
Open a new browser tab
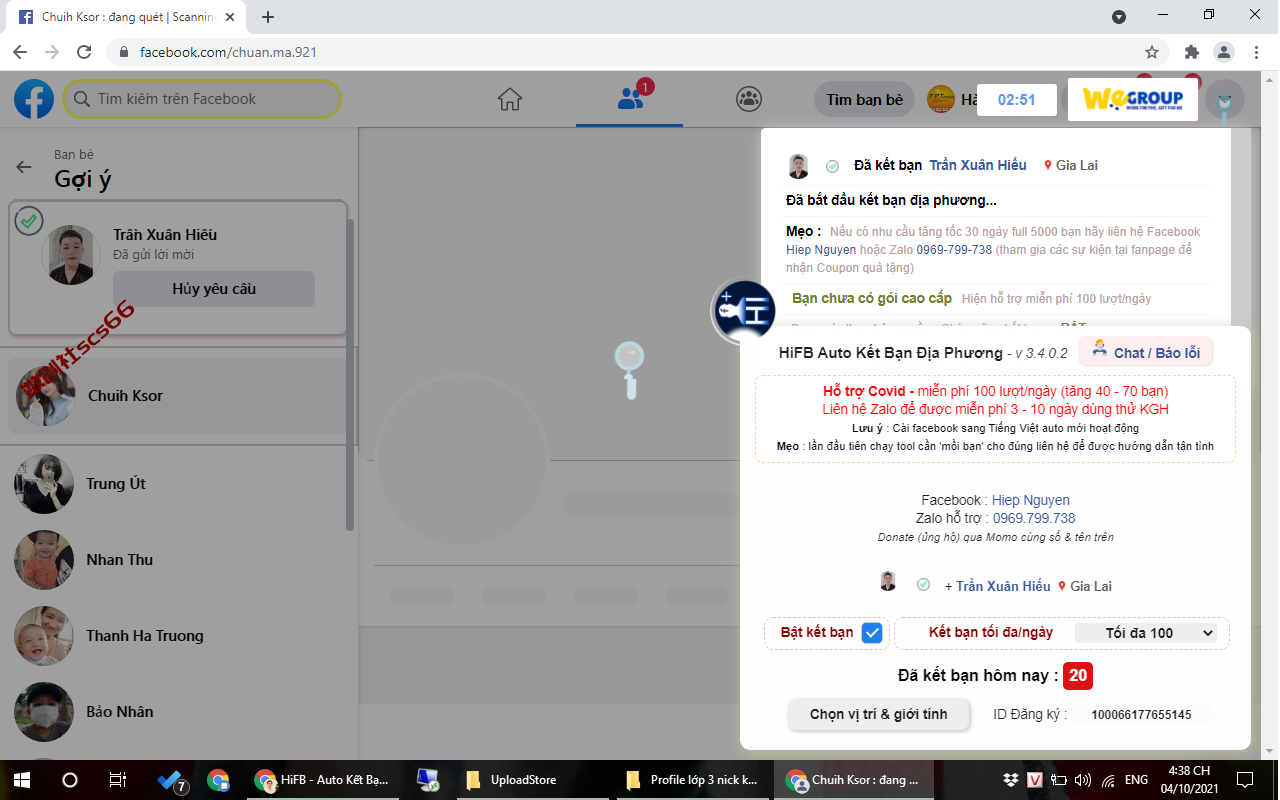[268, 17]
